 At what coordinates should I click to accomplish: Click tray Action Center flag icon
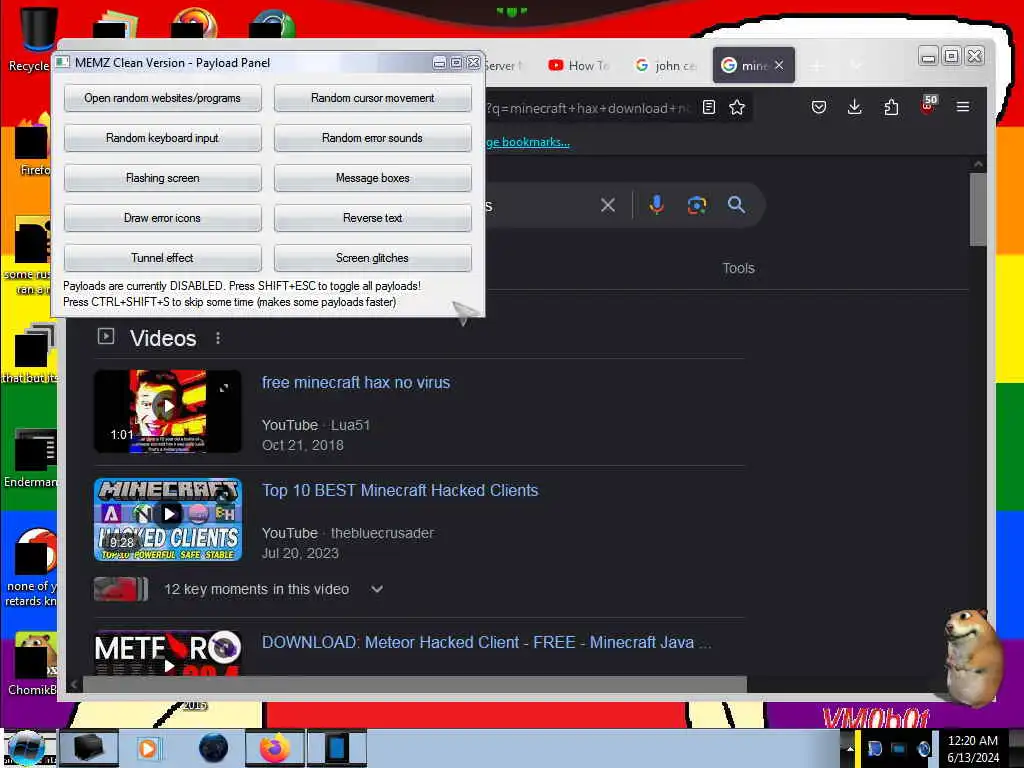pyautogui.click(x=874, y=748)
